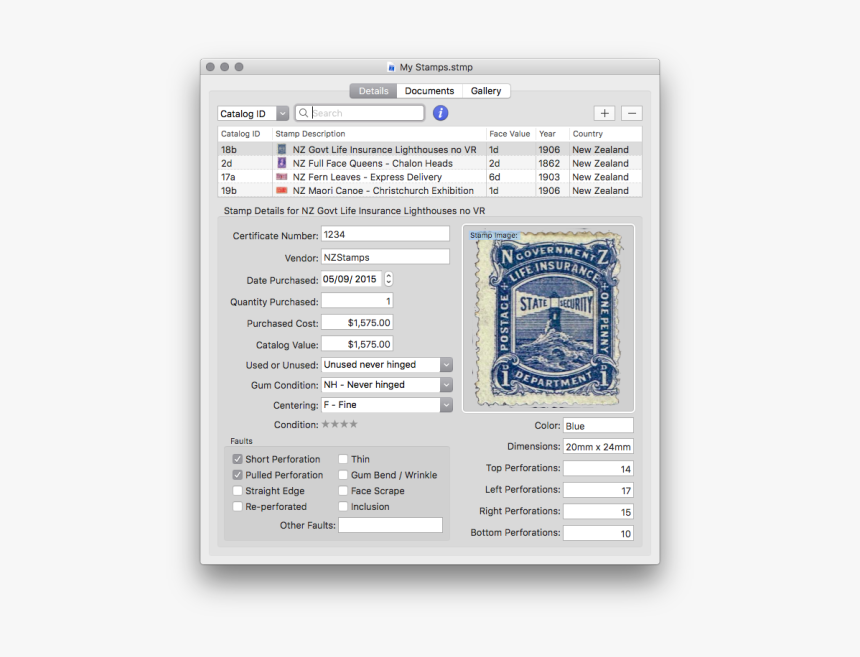Click the plus button to add stamp
860x657 pixels.
click(604, 114)
